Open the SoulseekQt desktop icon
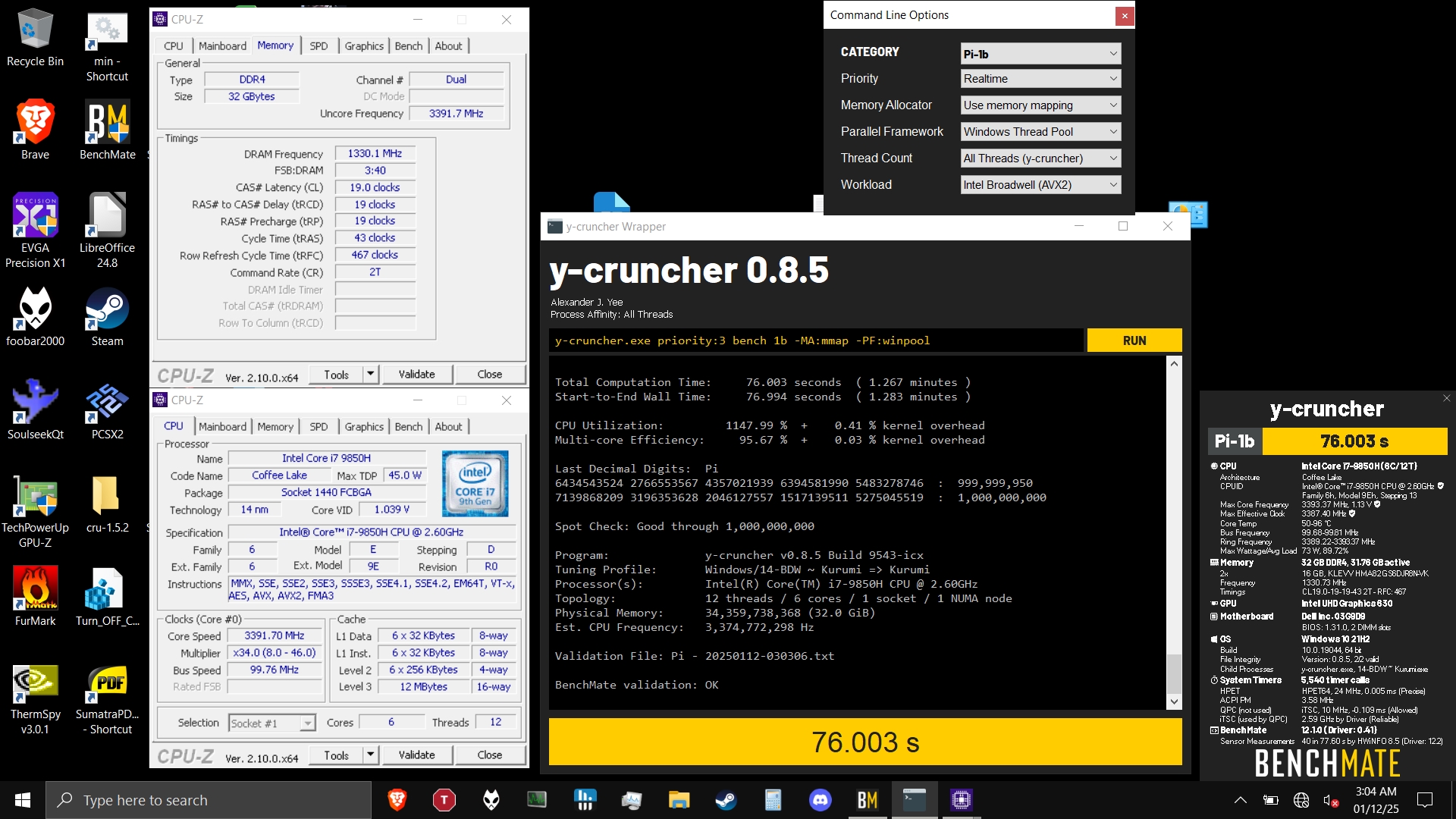 click(x=35, y=409)
